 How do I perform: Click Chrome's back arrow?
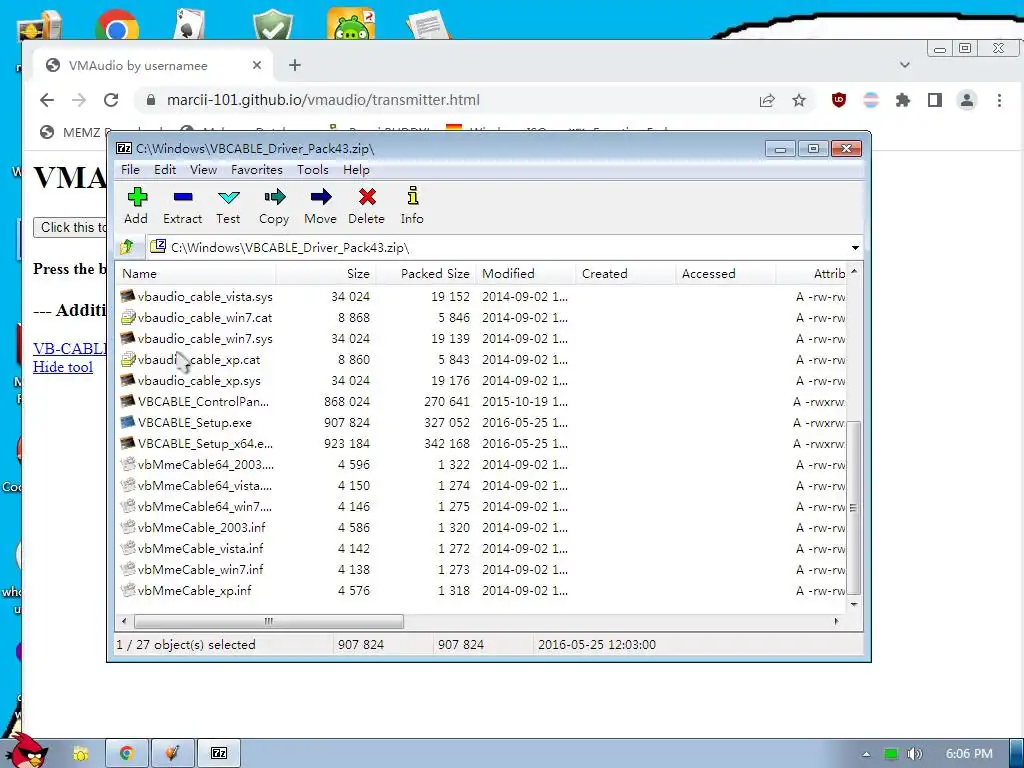(x=47, y=100)
